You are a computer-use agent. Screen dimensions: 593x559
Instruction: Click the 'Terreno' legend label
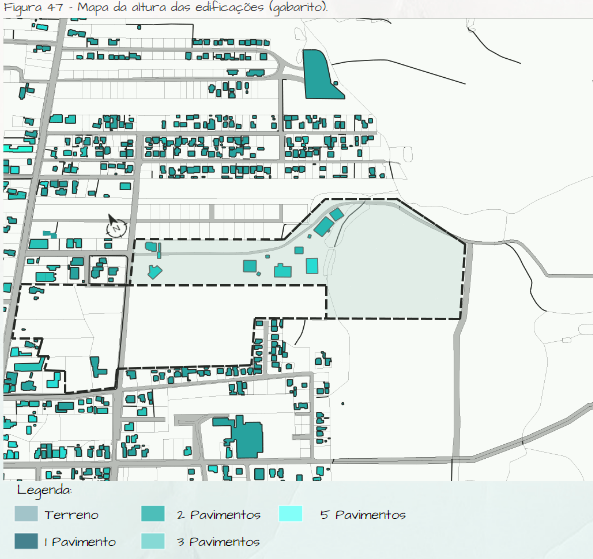(x=71, y=515)
